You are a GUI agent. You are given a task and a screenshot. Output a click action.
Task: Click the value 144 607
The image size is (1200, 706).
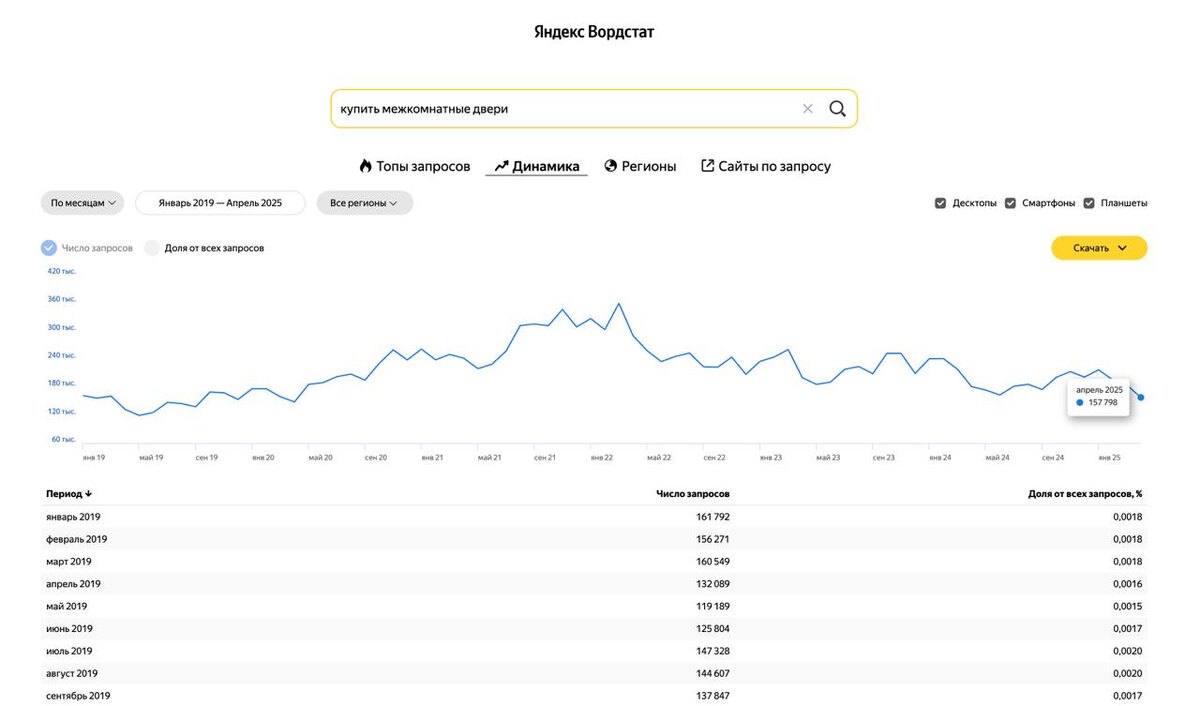point(713,673)
